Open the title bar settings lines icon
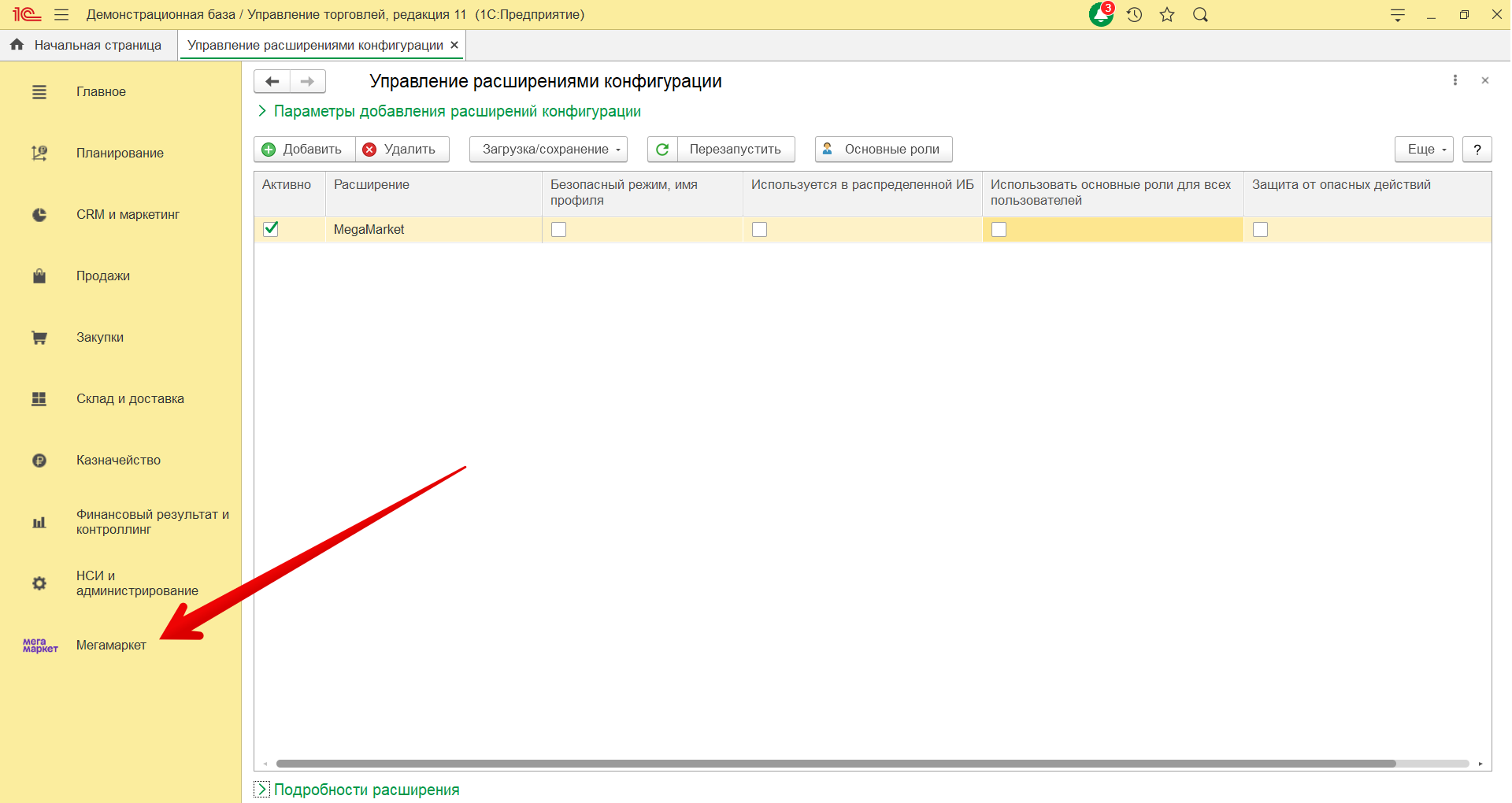Image resolution: width=1512 pixels, height=803 pixels. tap(1398, 15)
